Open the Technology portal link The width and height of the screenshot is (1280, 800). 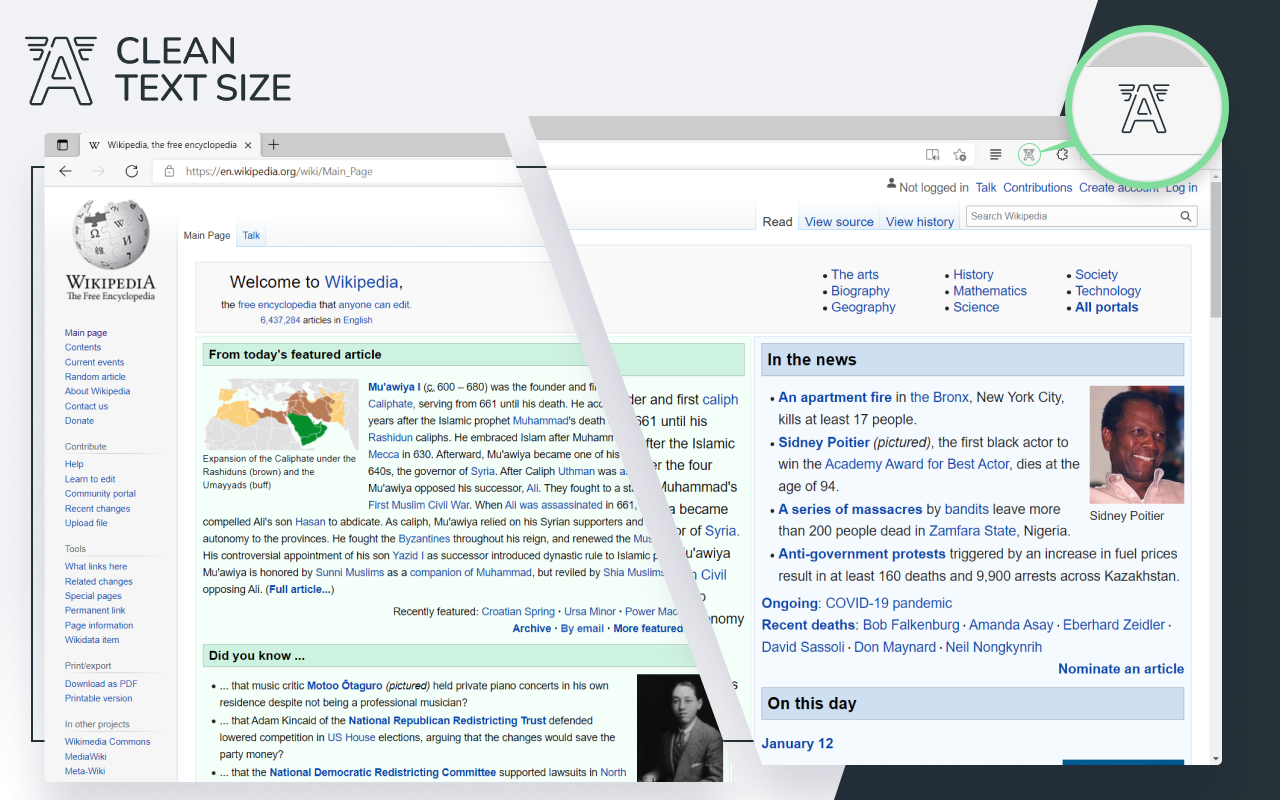(x=1108, y=291)
